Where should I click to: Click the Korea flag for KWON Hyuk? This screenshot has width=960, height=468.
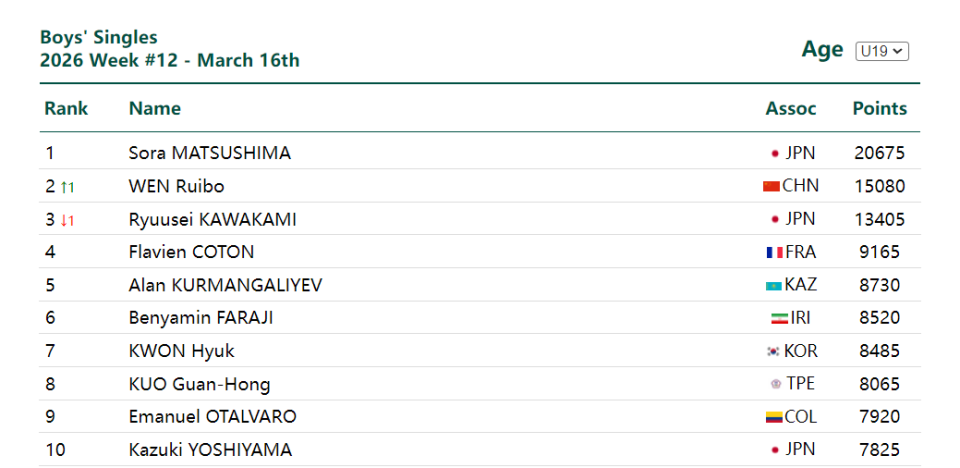coord(772,352)
